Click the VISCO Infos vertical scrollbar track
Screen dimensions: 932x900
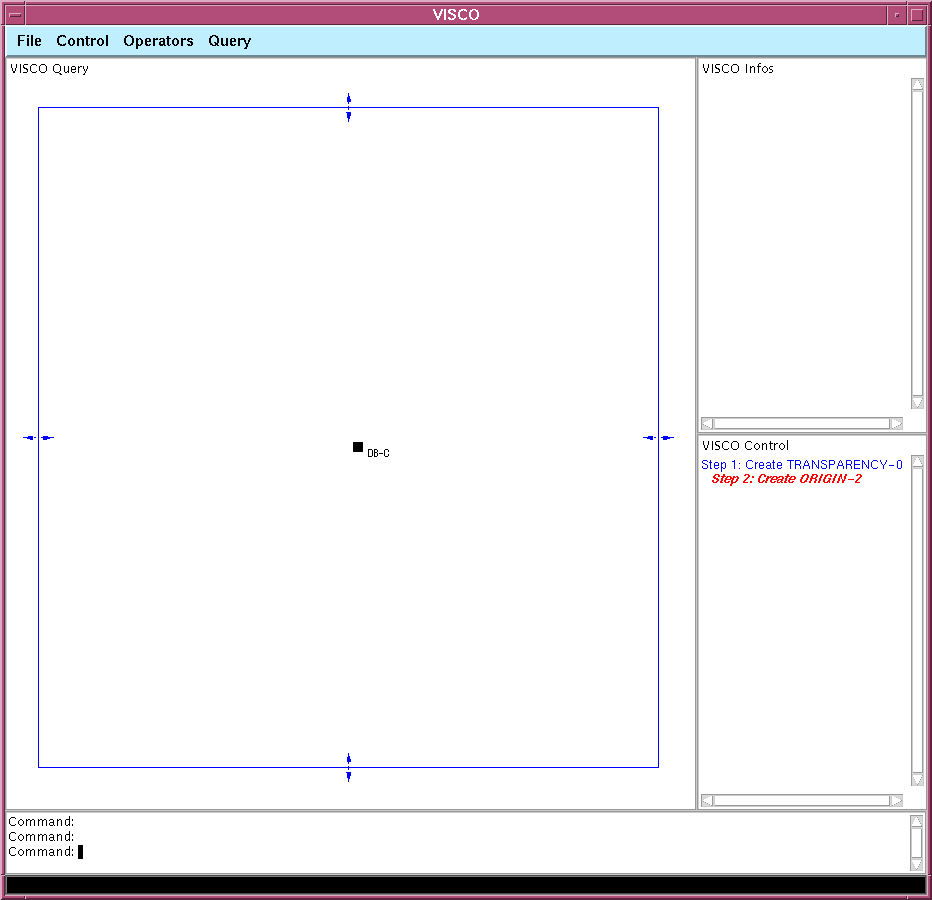point(918,244)
